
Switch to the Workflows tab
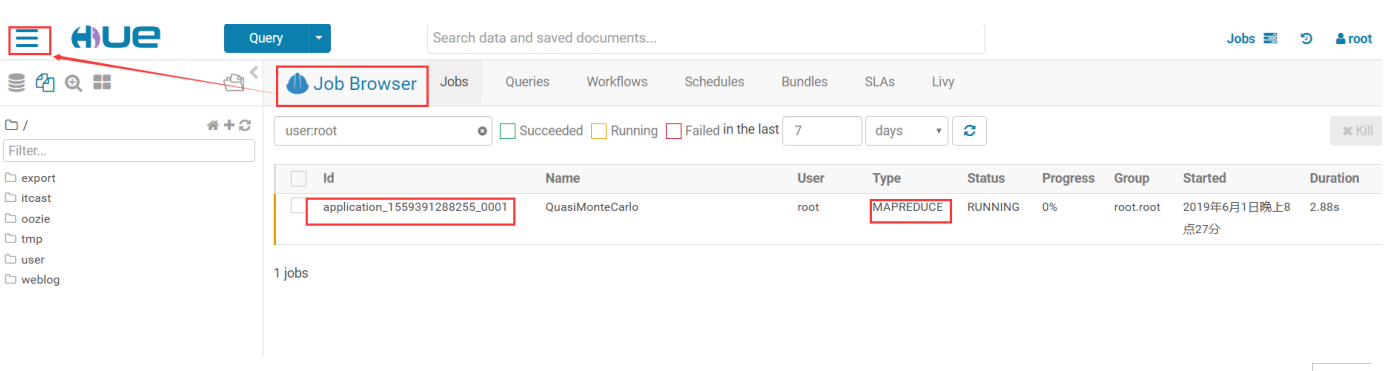click(x=617, y=82)
